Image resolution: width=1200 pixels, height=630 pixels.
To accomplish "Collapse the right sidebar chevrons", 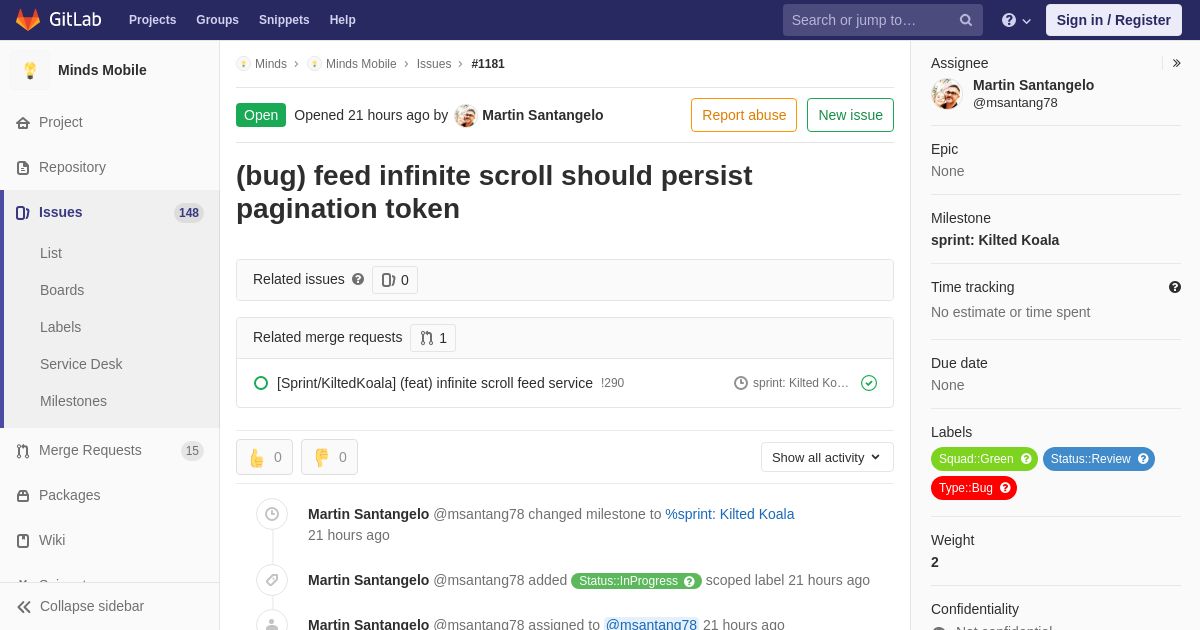I will coord(1176,63).
